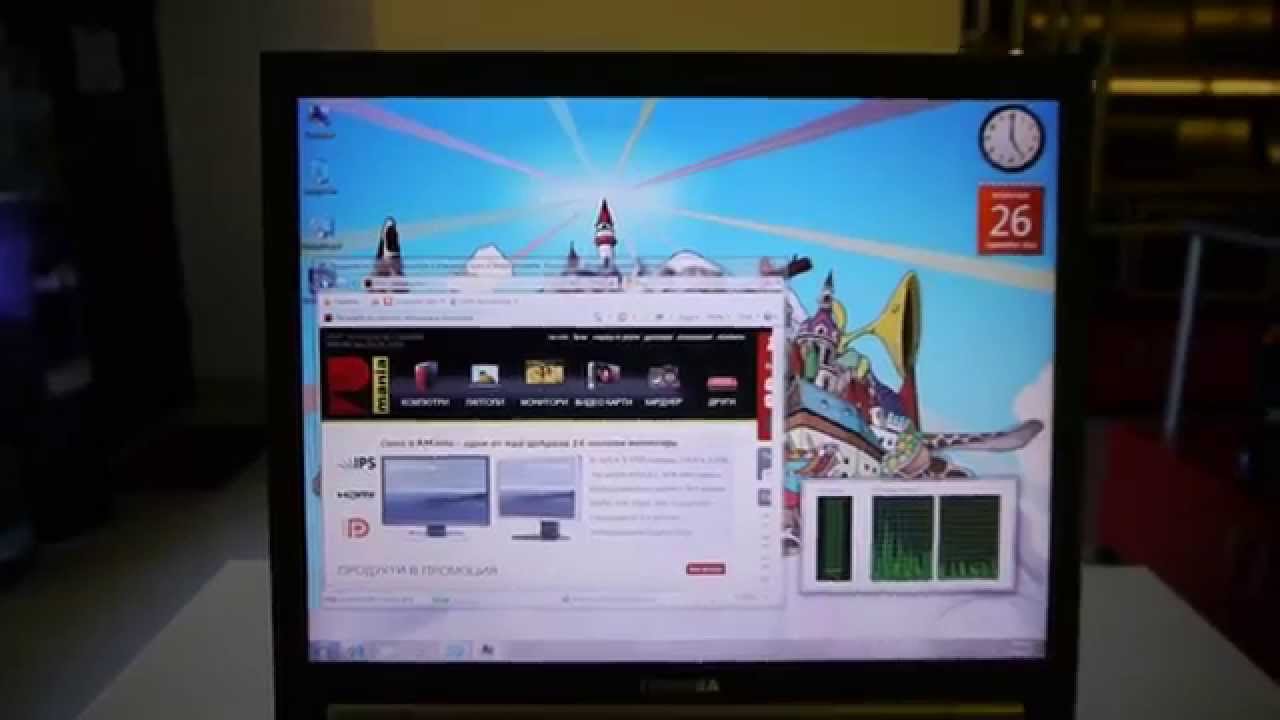Select the third desktop shortcut from the top
The width and height of the screenshot is (1280, 720).
point(321,232)
